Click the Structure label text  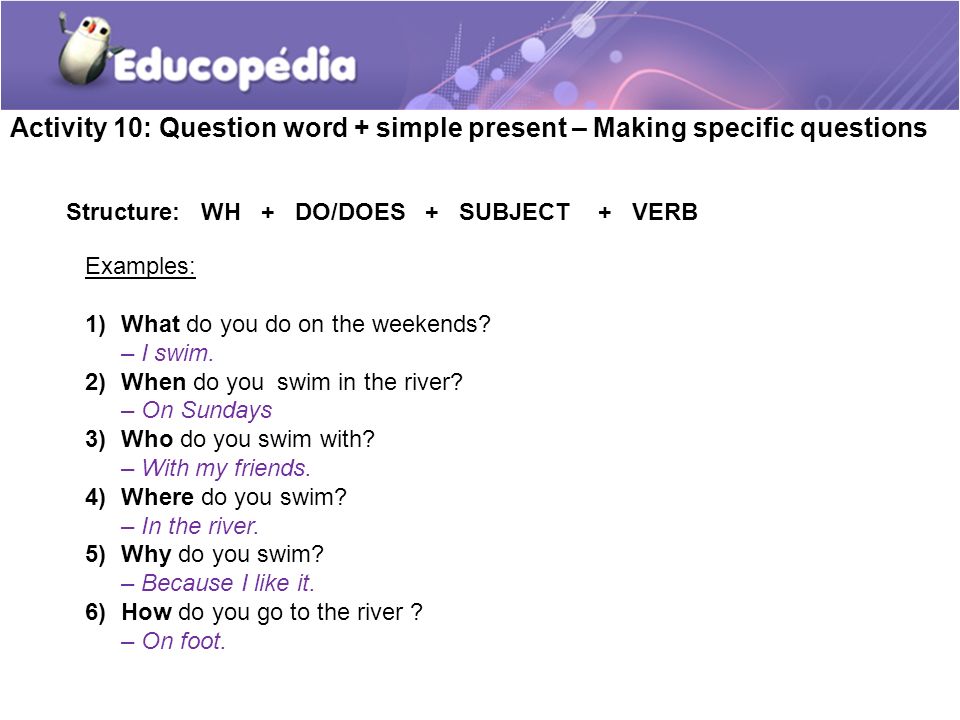pyautogui.click(x=122, y=212)
